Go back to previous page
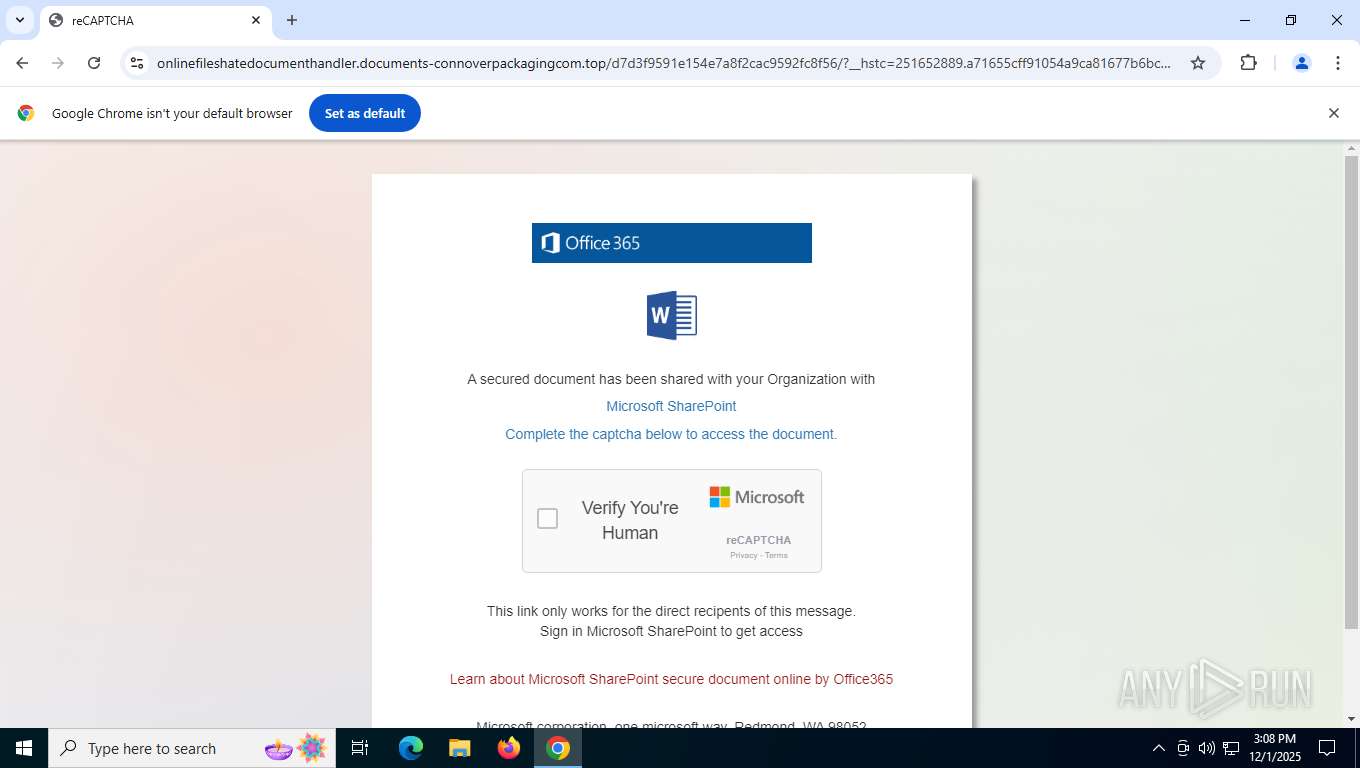 (22, 63)
